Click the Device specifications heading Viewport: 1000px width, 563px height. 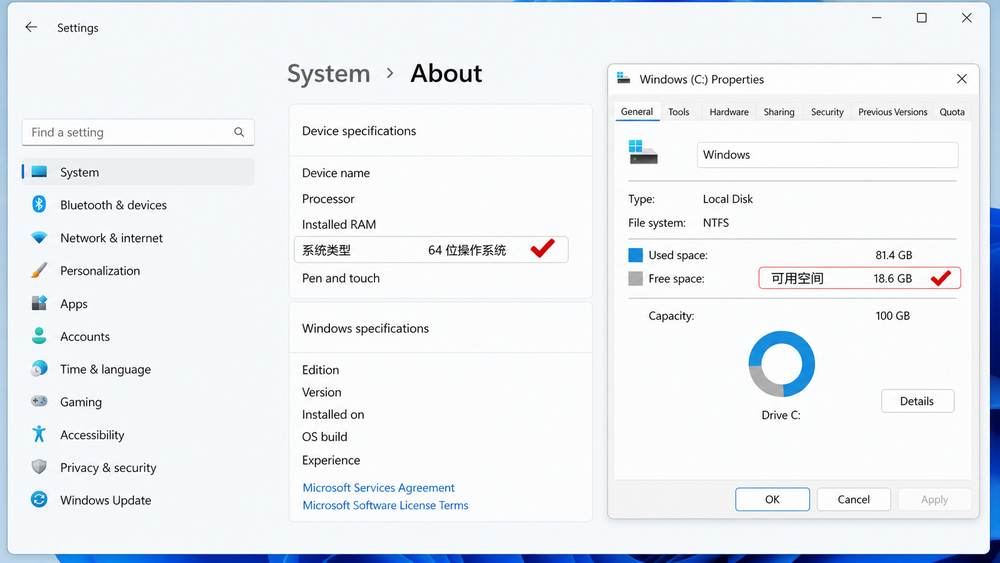(359, 131)
